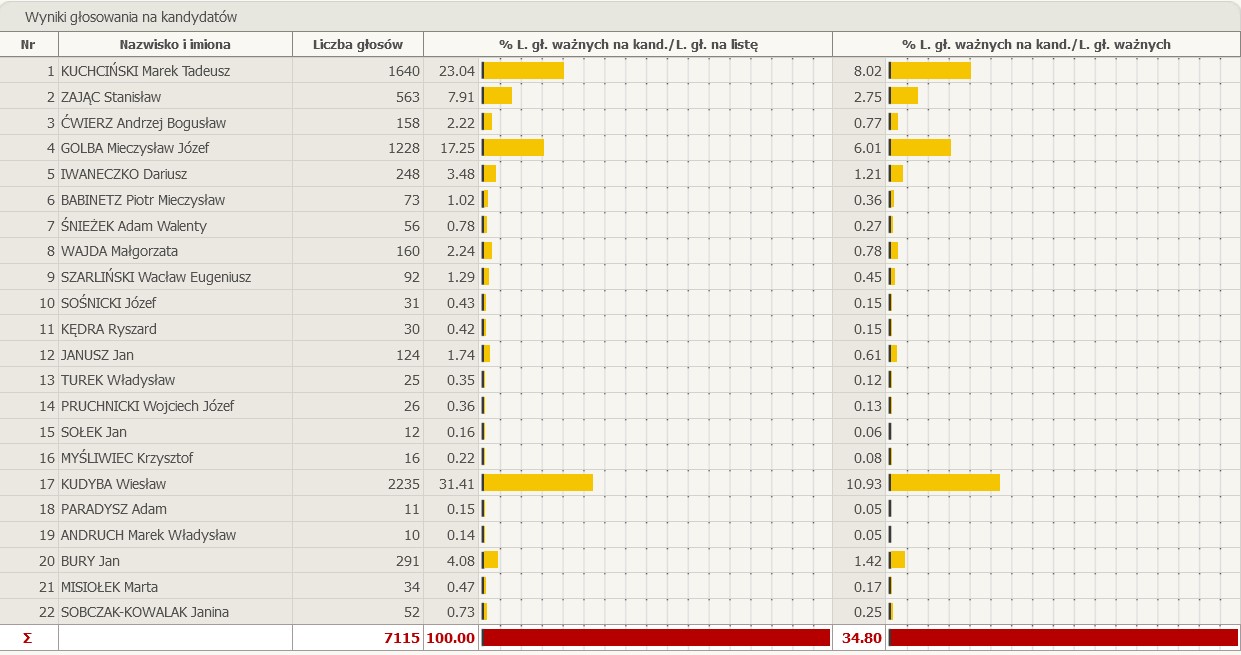The height and width of the screenshot is (655, 1241).
Task: Click the yellow 23.04 percent bar for KUCHCIŃSKI
Action: (523, 71)
